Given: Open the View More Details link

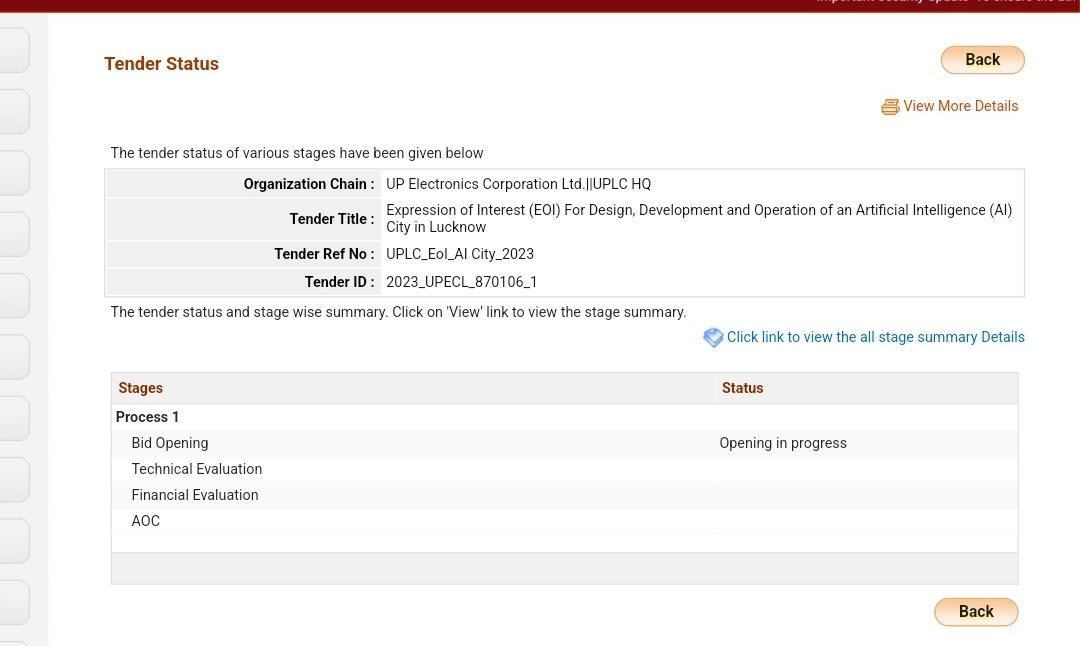Looking at the screenshot, I should (960, 106).
